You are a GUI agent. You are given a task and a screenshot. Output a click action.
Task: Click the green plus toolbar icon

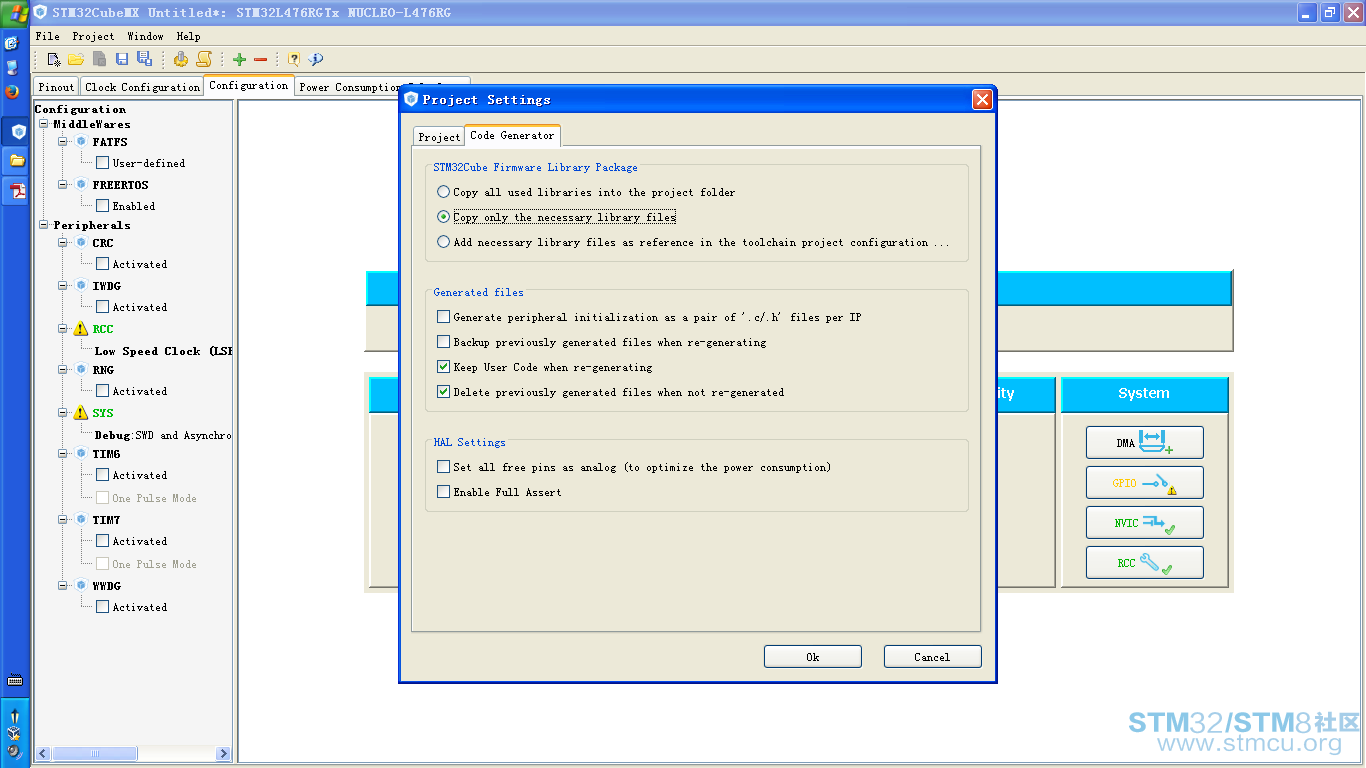coord(239,59)
